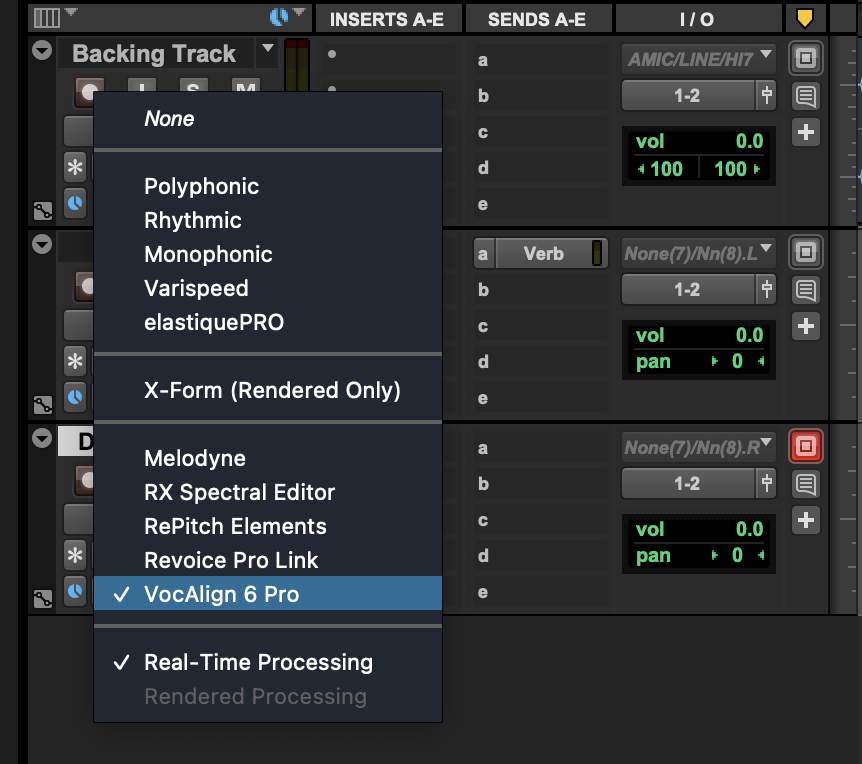Click the red object icon on third track
Image resolution: width=862 pixels, height=764 pixels.
point(806,446)
